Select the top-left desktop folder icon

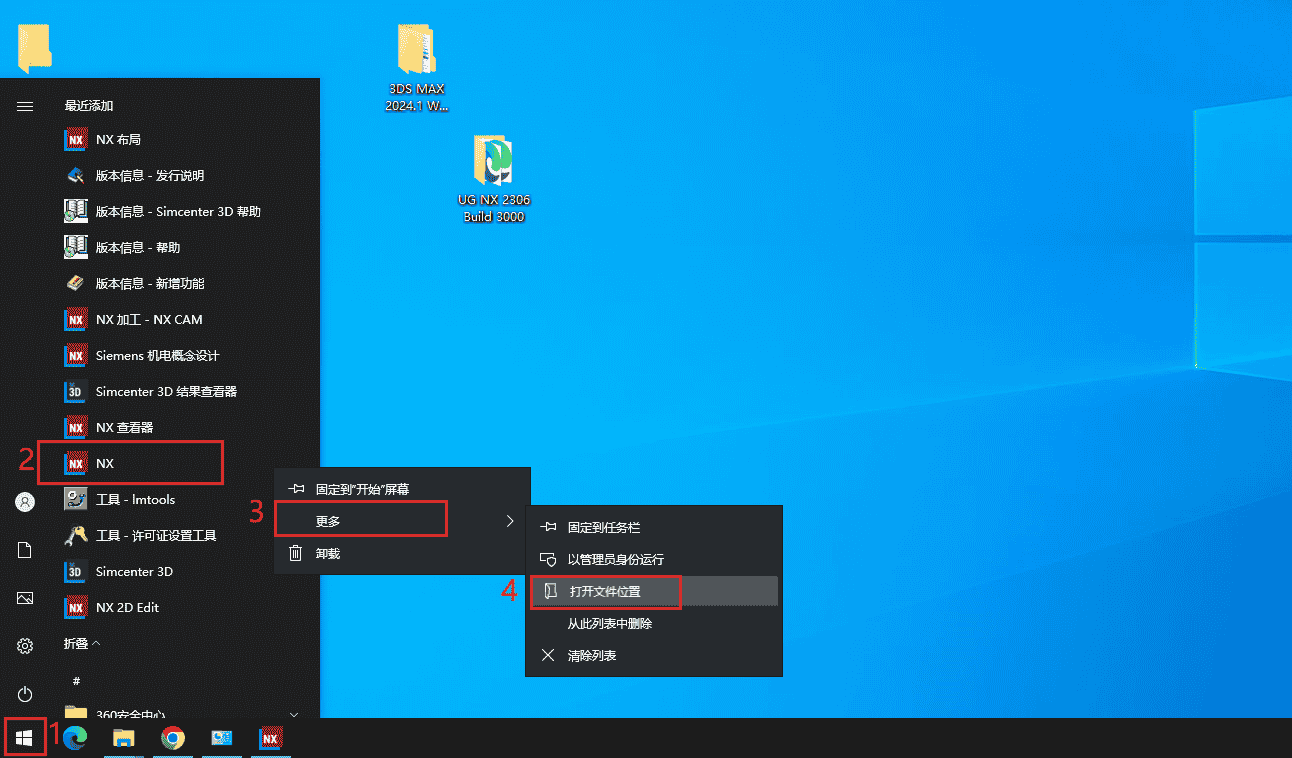[x=35, y=47]
